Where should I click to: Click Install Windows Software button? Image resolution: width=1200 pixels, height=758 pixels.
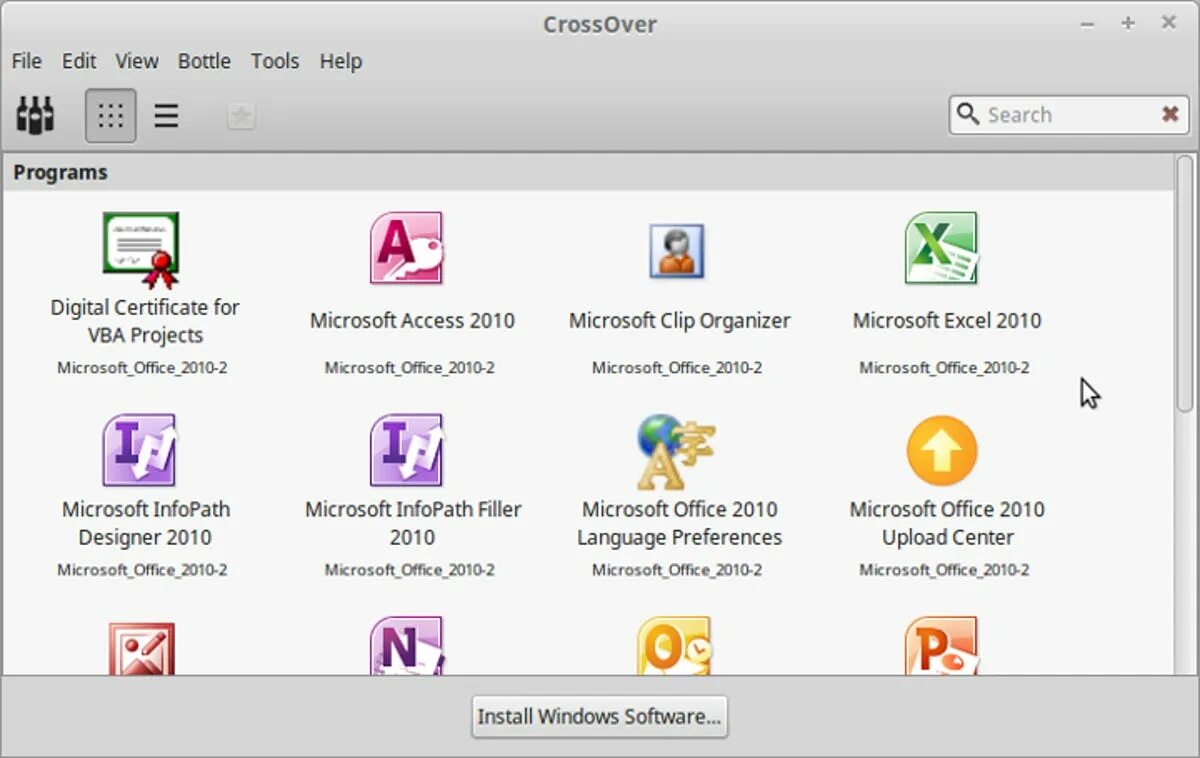pos(599,717)
